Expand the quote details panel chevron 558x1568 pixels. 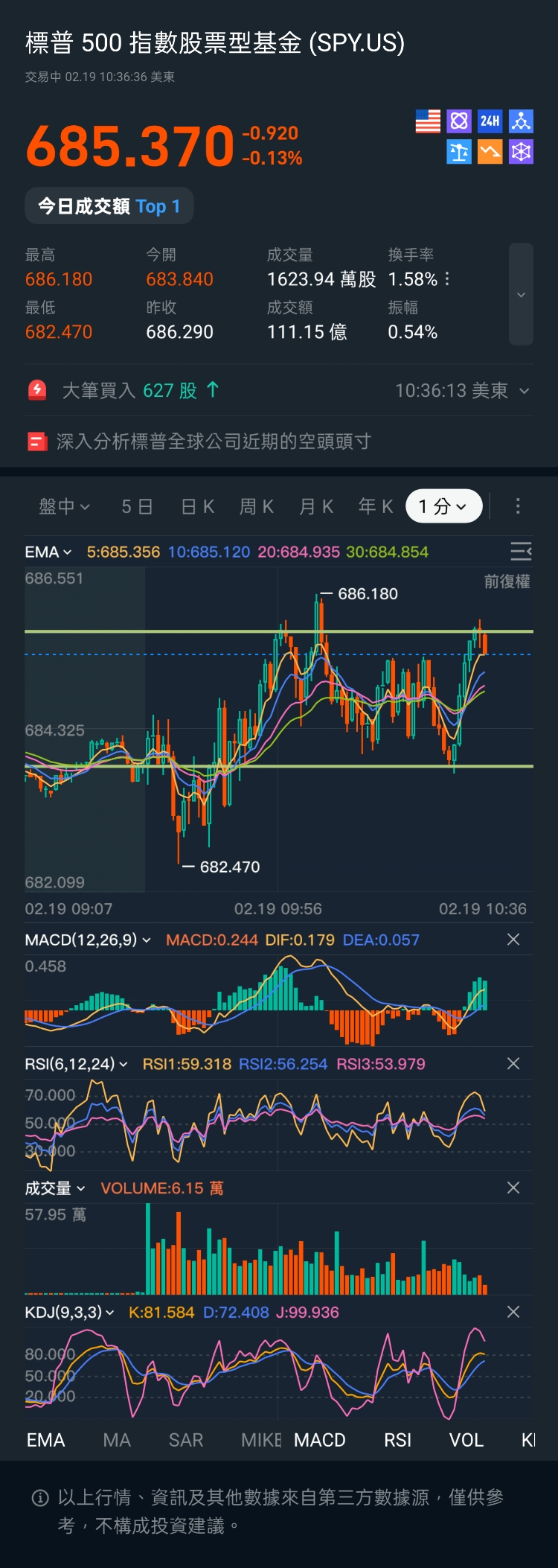[521, 294]
